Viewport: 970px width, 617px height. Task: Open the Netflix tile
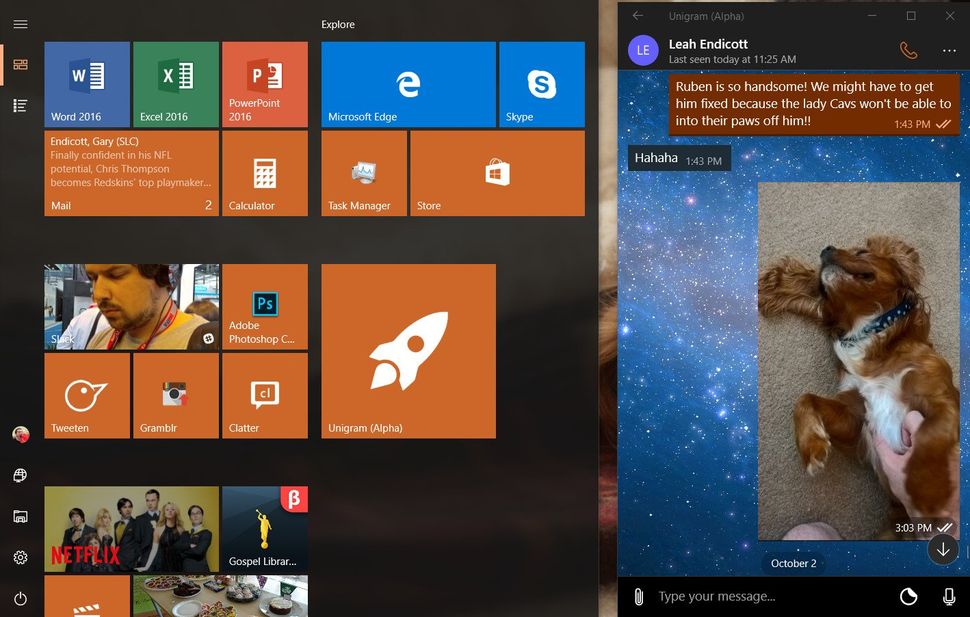pos(130,528)
